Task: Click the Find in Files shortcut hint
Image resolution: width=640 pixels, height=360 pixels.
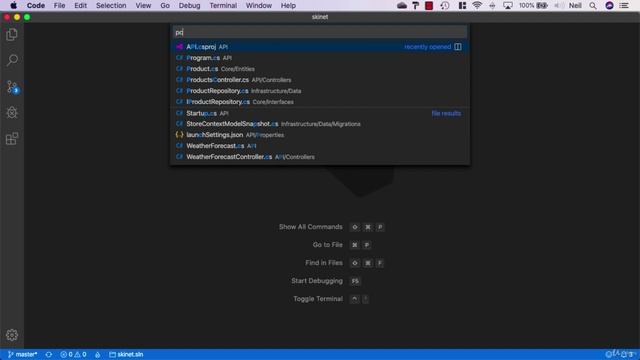Action: (x=344, y=263)
